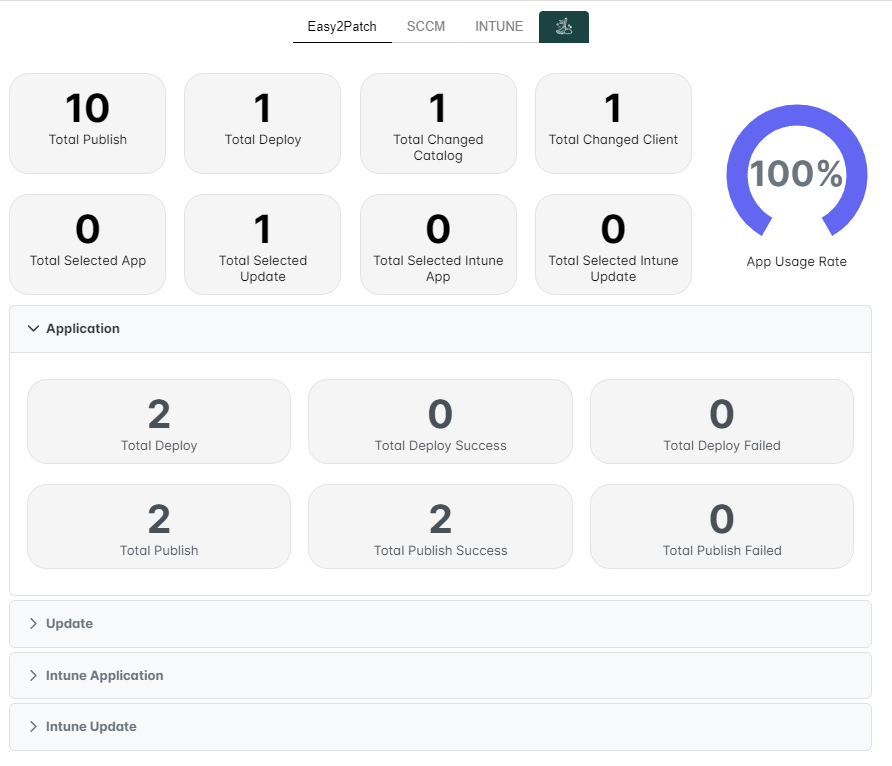Select the Total Publish Failed card

722,526
